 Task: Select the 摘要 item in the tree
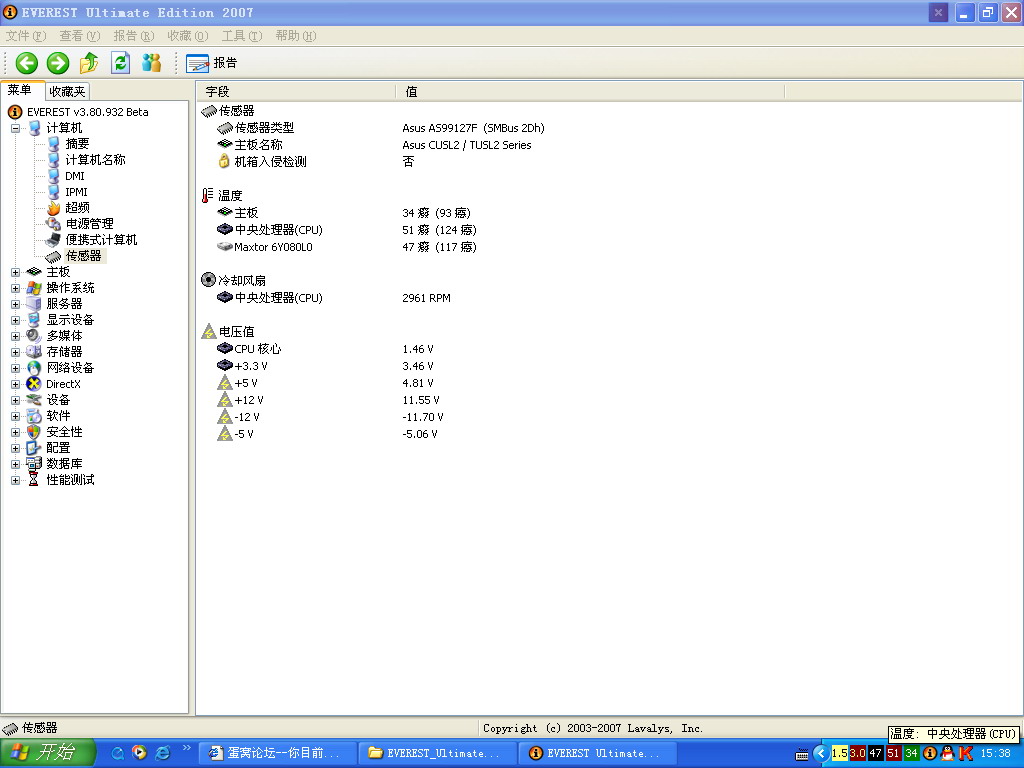tap(77, 144)
